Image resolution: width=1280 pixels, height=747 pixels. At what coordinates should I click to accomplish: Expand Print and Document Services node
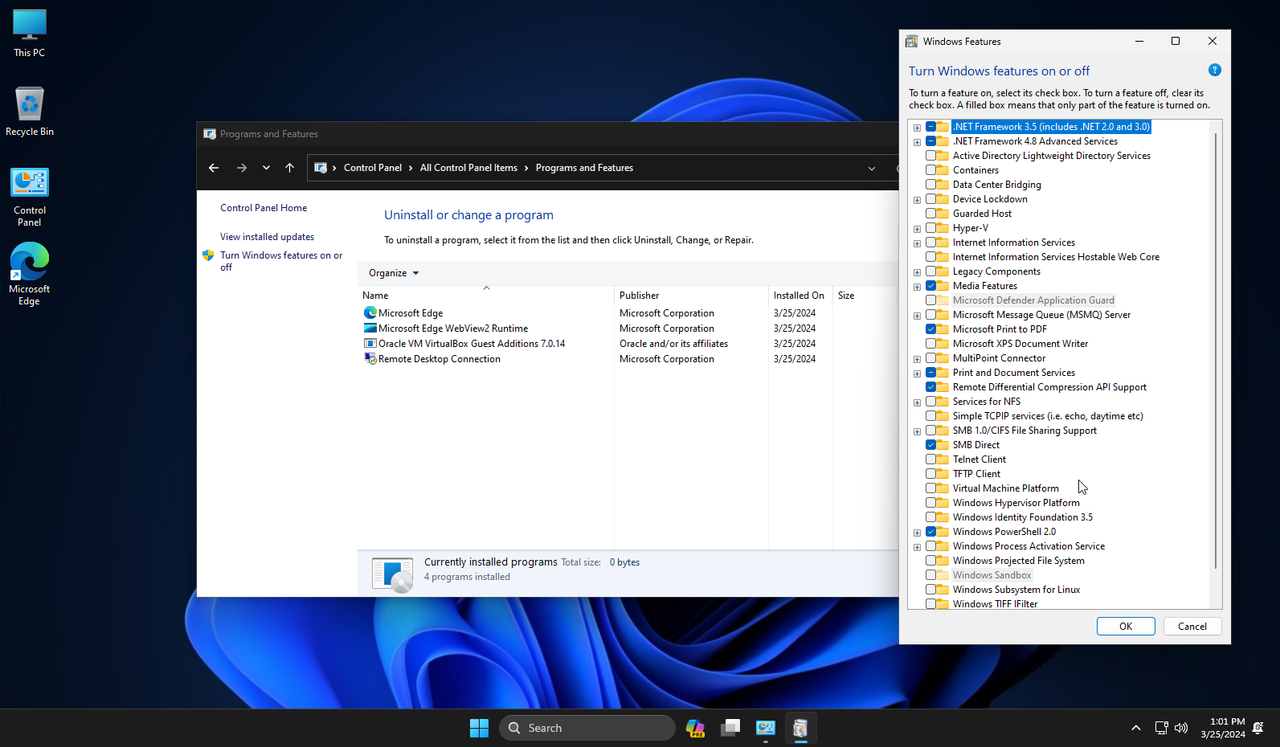917,373
